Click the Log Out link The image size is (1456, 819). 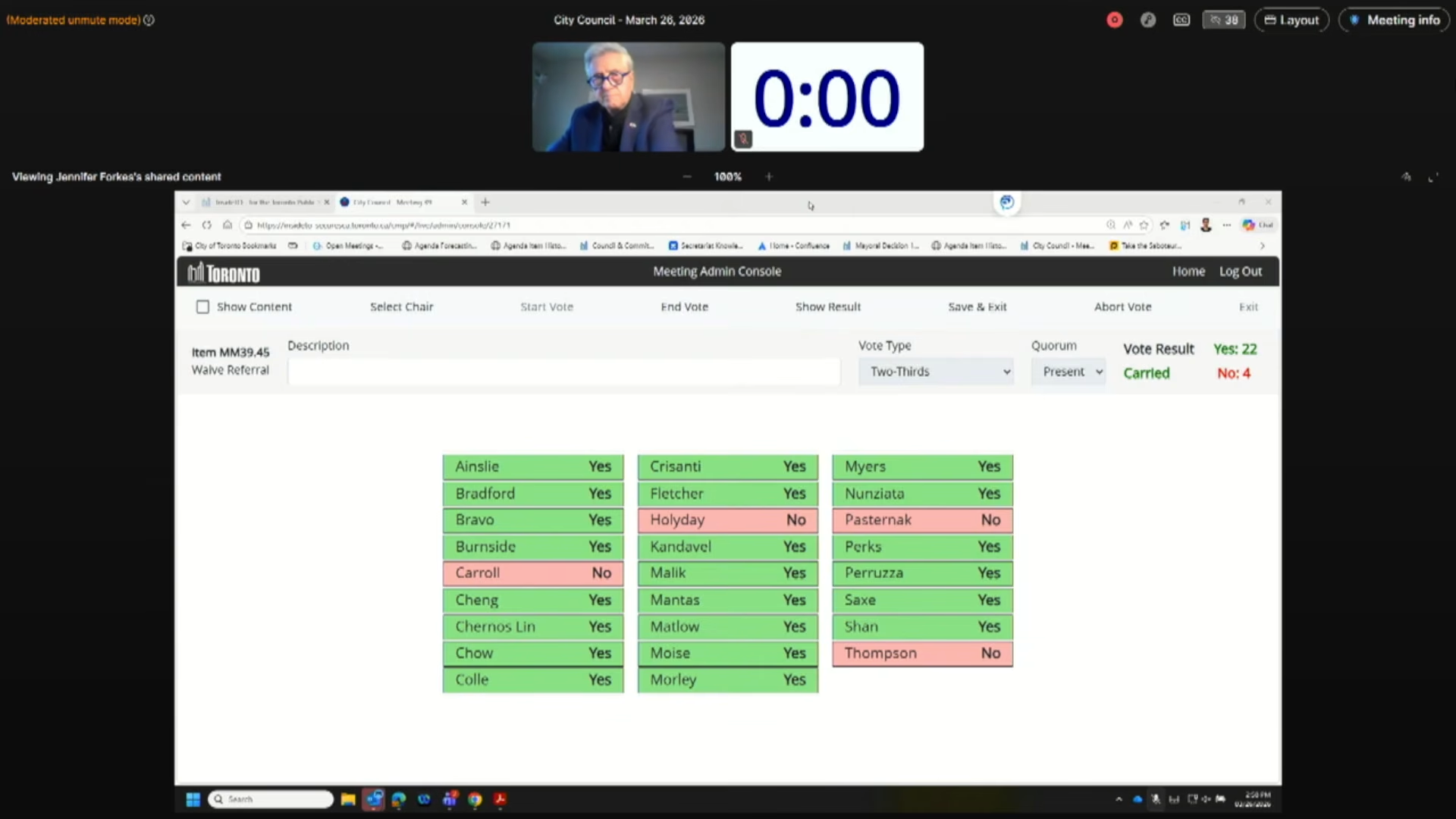[x=1241, y=271]
